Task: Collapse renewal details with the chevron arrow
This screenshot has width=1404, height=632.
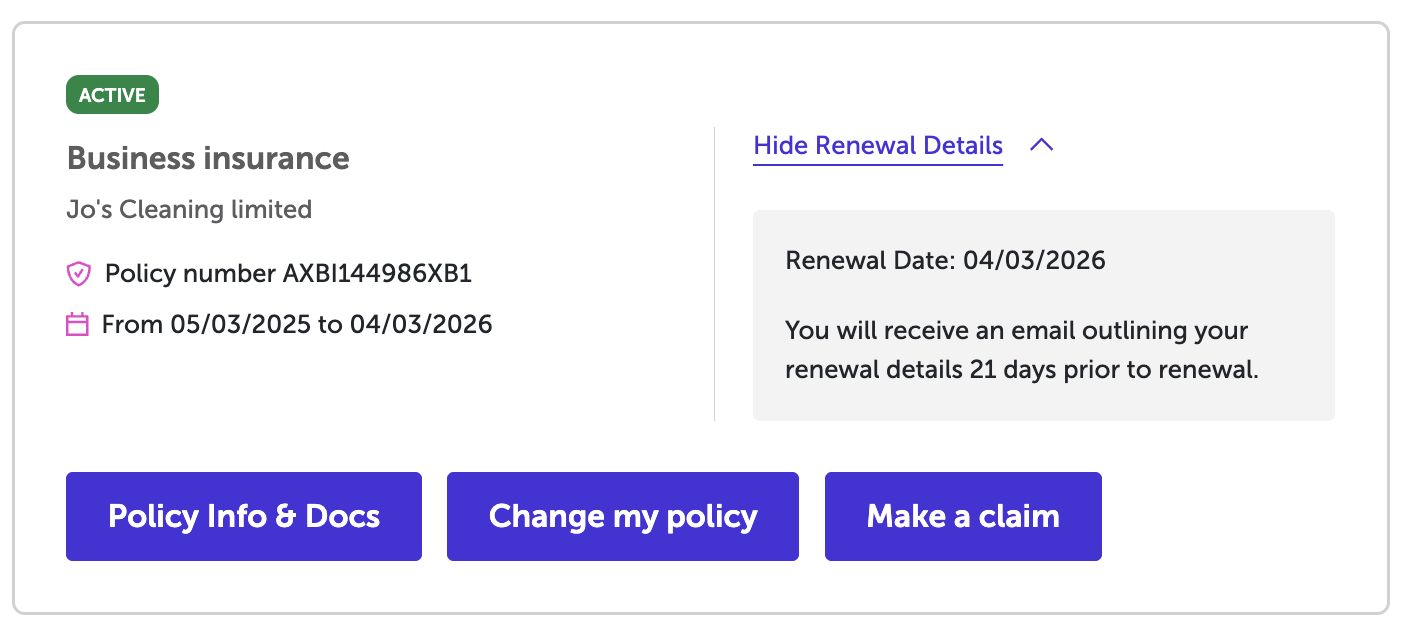Action: (x=1041, y=145)
